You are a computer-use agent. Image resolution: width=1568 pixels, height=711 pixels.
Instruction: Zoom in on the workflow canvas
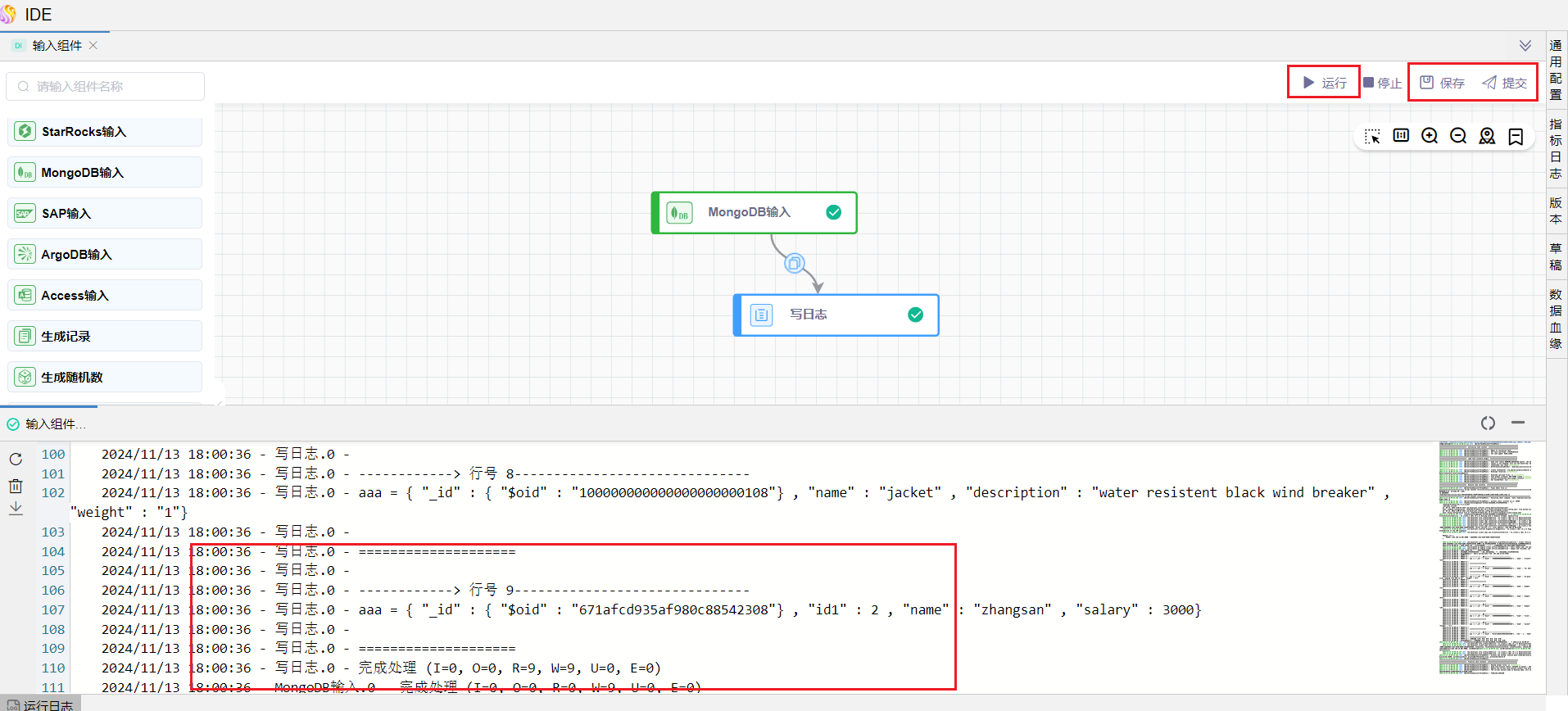pyautogui.click(x=1430, y=136)
